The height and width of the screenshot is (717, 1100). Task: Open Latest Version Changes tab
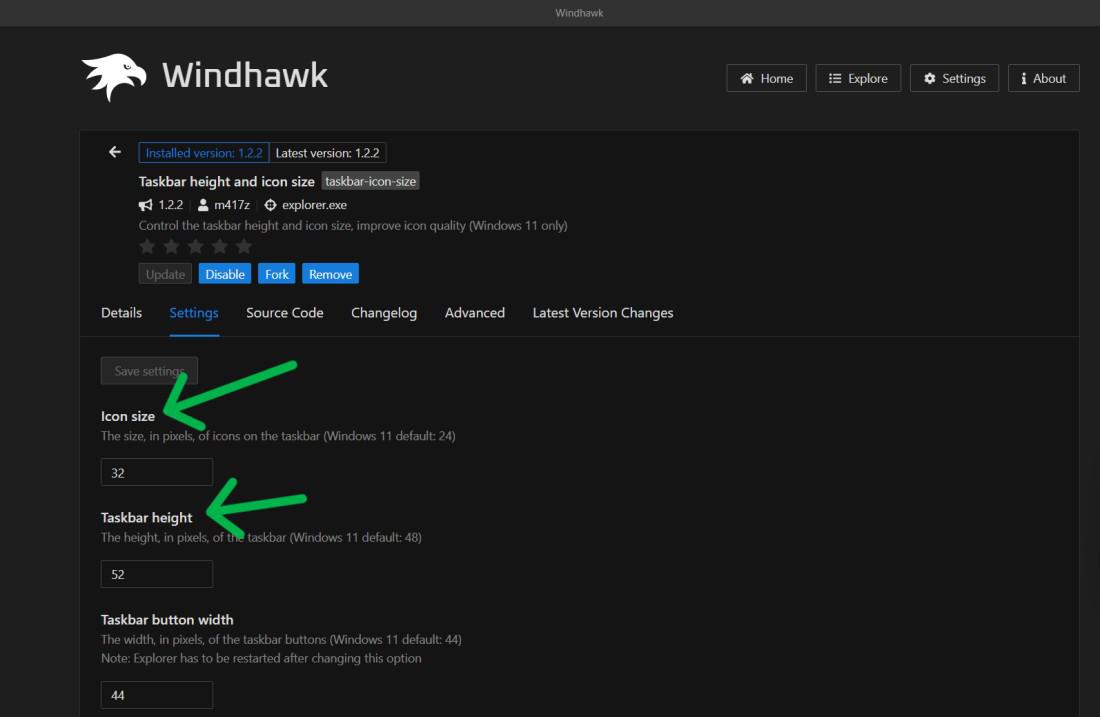pos(603,313)
